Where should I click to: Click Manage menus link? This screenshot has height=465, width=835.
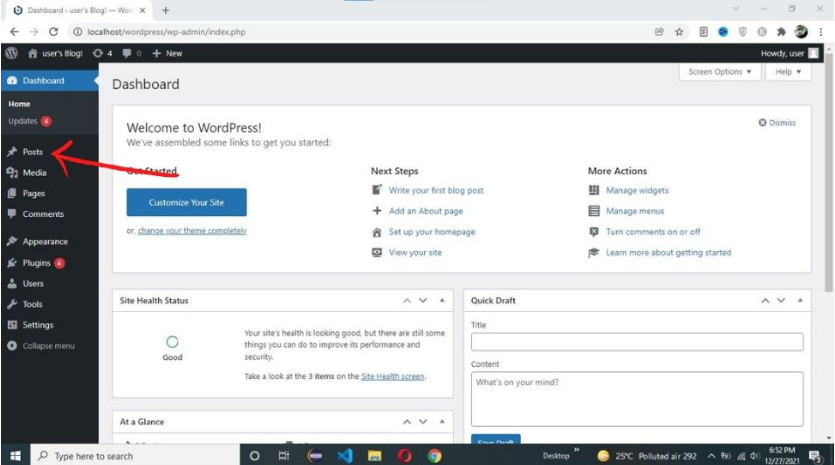click(x=635, y=211)
